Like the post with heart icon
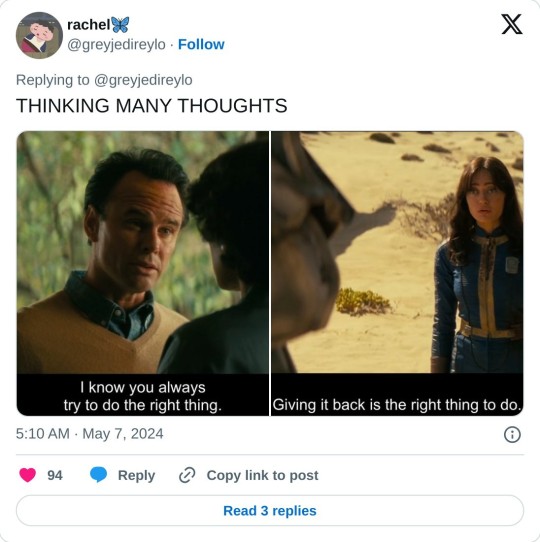 [28, 475]
